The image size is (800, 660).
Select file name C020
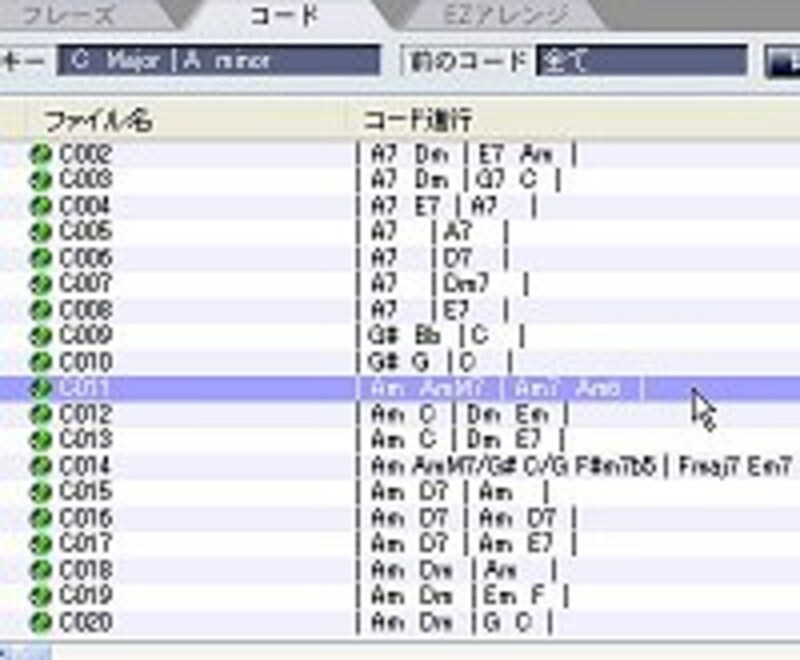point(85,622)
